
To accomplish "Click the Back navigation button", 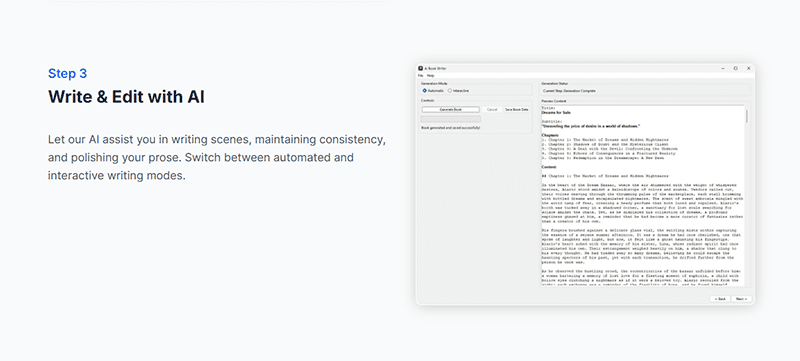I will click(x=720, y=299).
